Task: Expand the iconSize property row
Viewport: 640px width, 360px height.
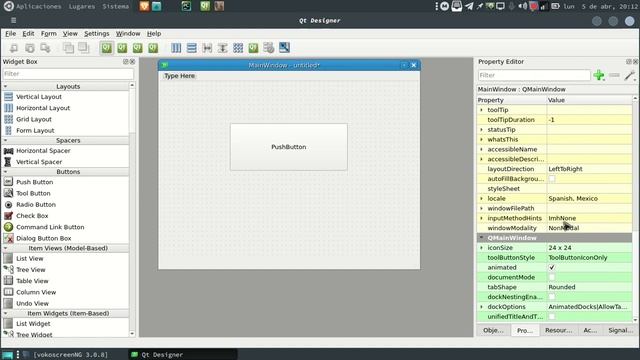Action: [x=481, y=248]
